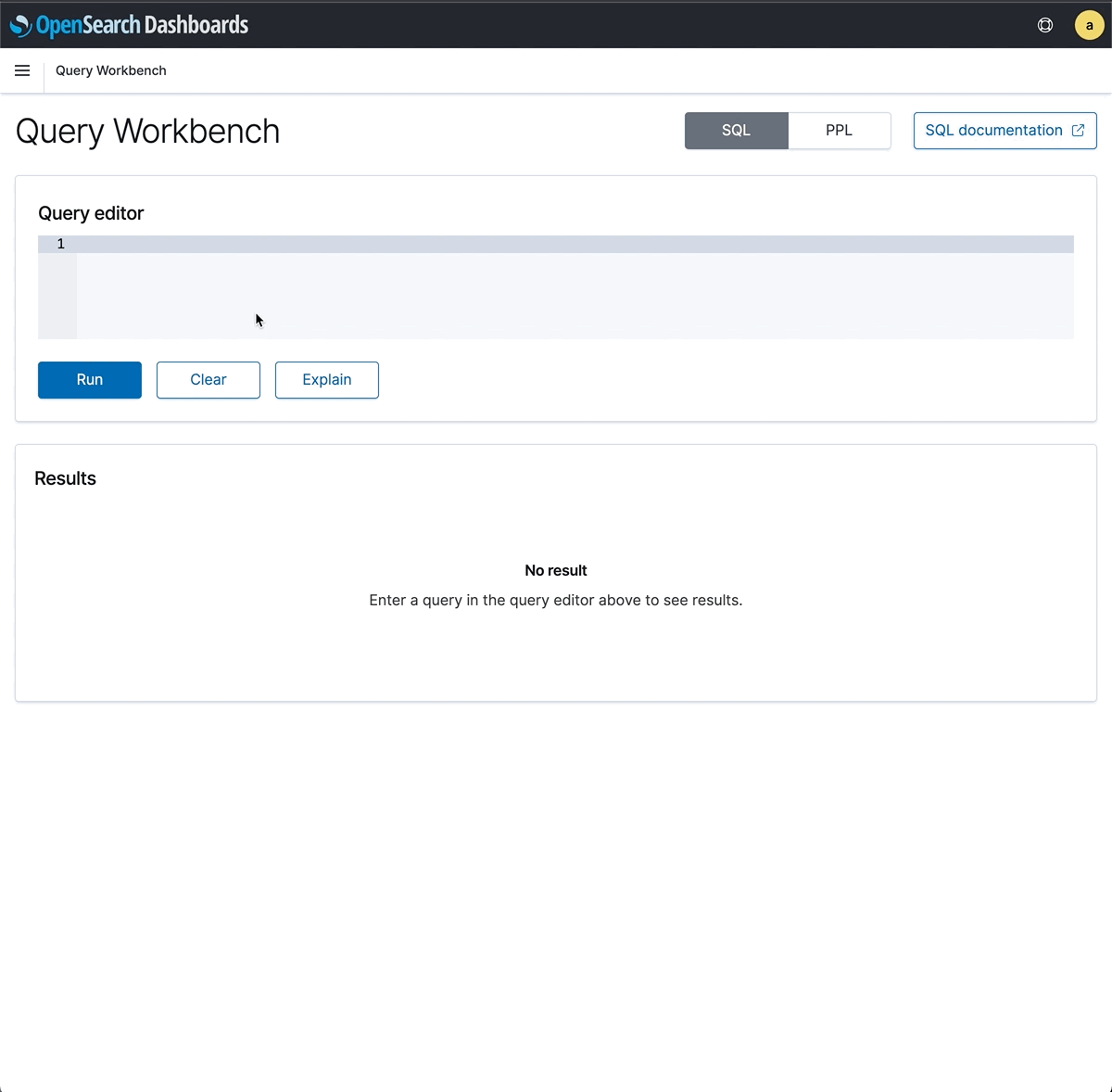Explain the query
The image size is (1112, 1092).
click(327, 380)
